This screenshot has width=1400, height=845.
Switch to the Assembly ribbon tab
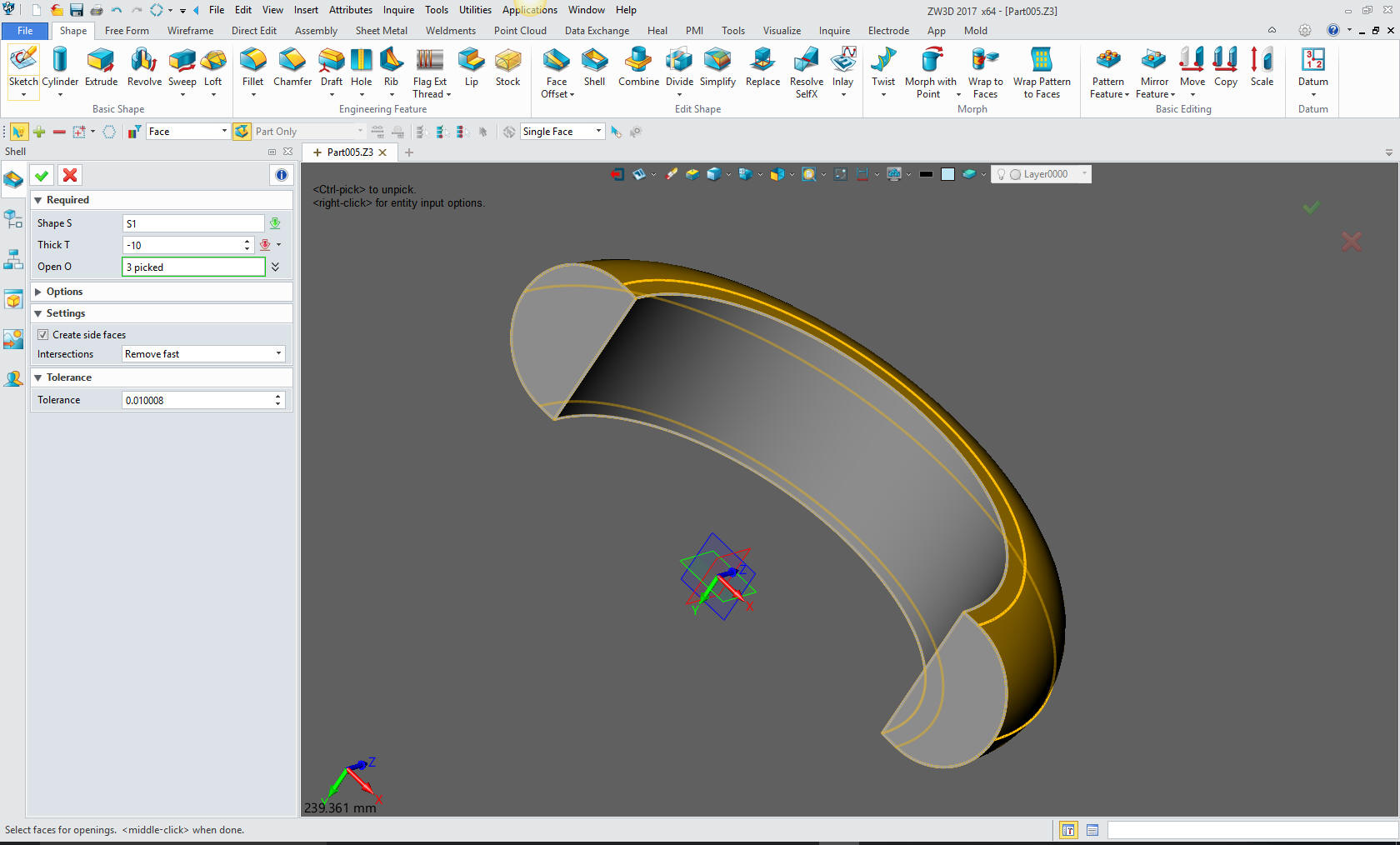point(316,31)
